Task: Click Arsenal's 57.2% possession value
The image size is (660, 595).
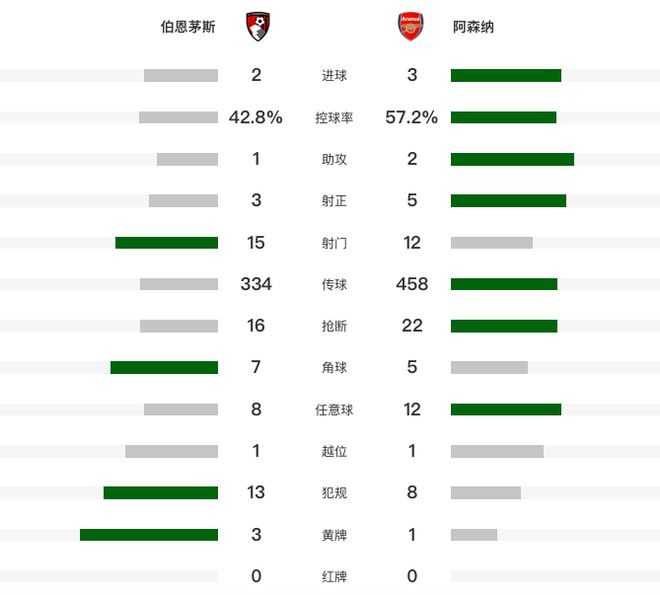Action: 412,118
